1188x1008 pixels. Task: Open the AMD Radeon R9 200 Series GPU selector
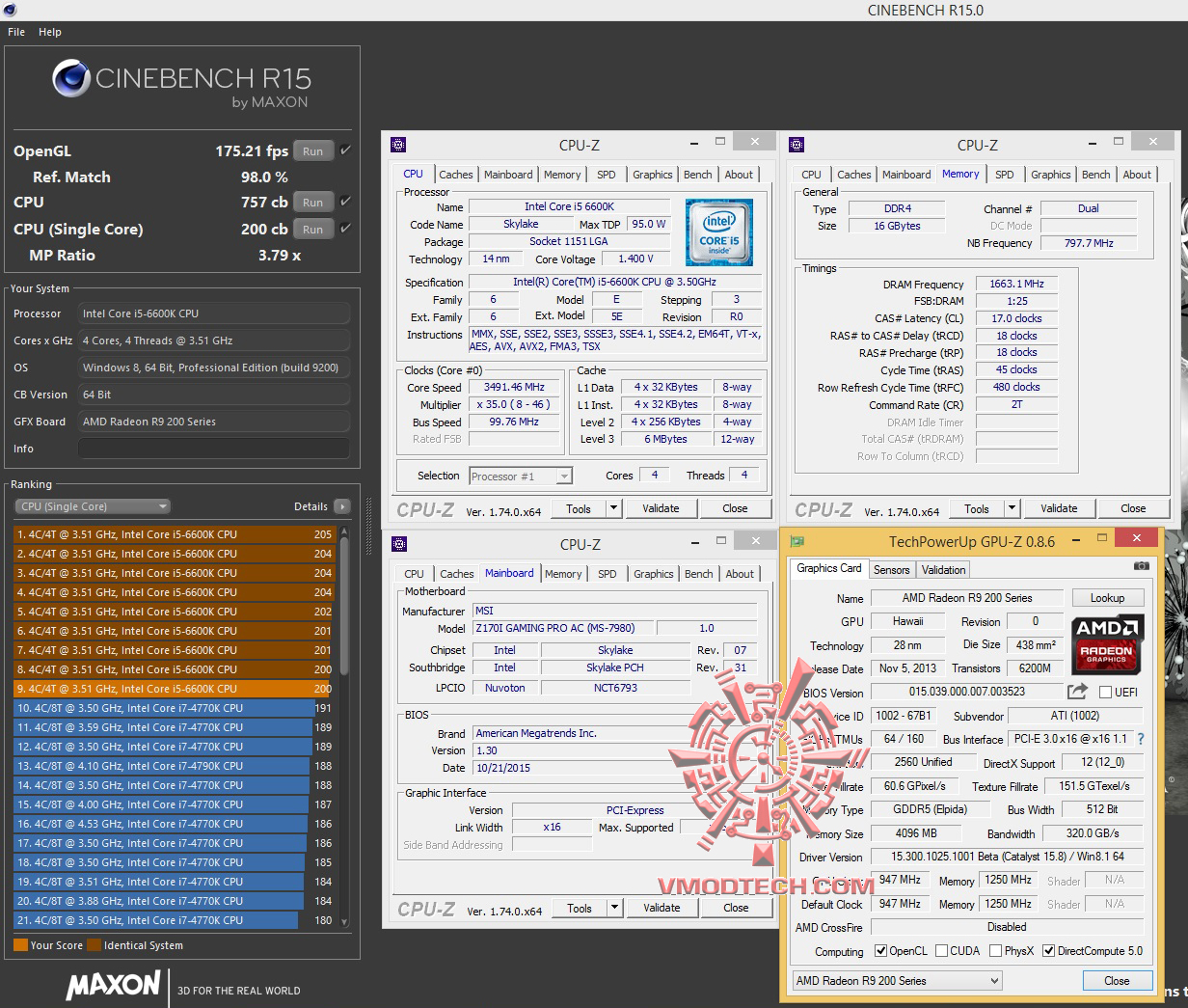pyautogui.click(x=898, y=980)
